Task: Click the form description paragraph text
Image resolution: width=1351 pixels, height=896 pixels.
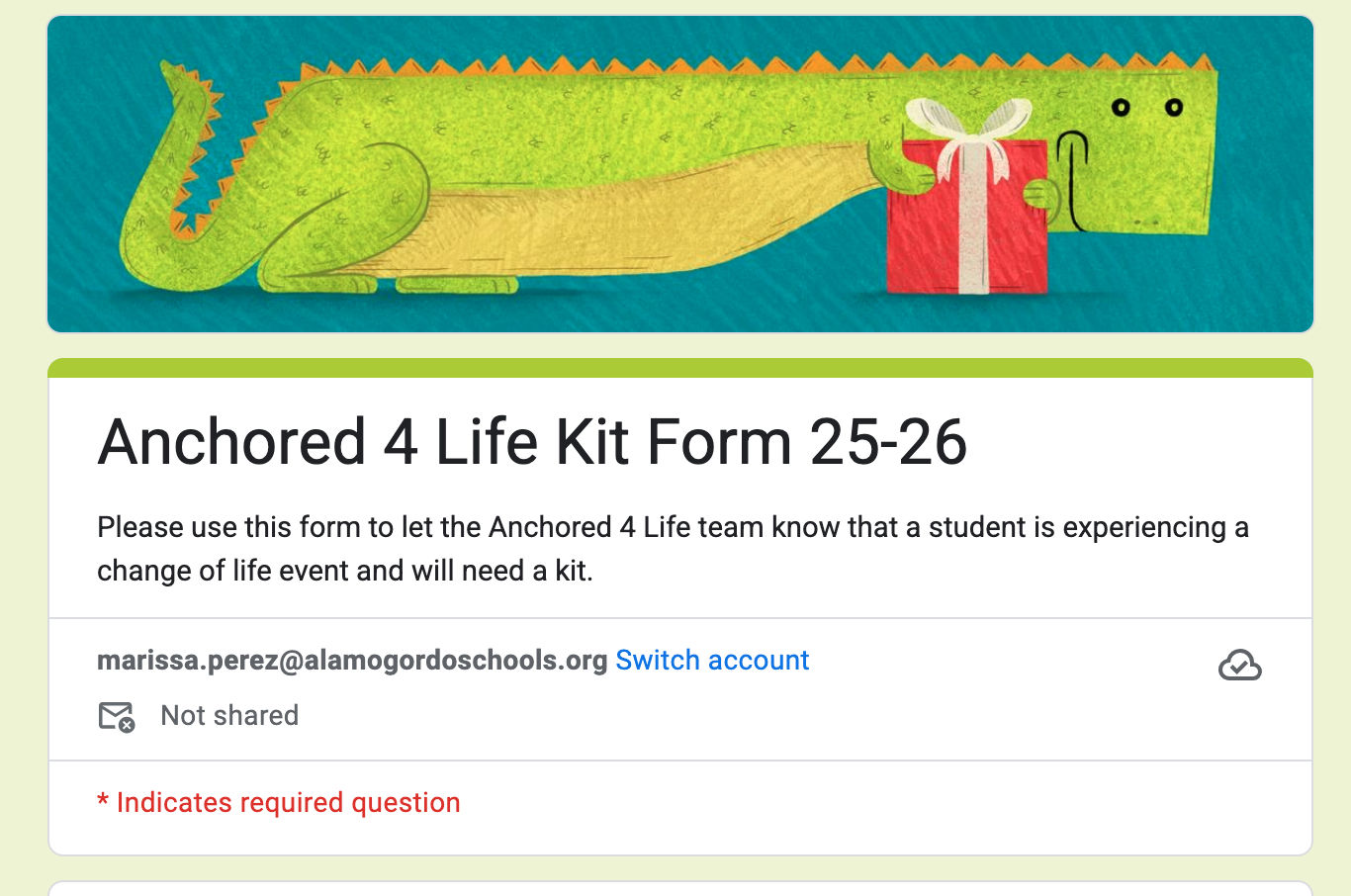Action: 673,549
